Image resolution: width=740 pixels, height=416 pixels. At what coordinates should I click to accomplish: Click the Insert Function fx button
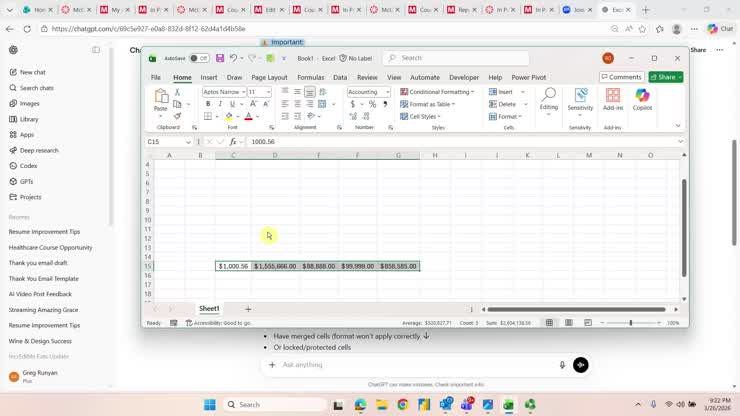pos(233,142)
